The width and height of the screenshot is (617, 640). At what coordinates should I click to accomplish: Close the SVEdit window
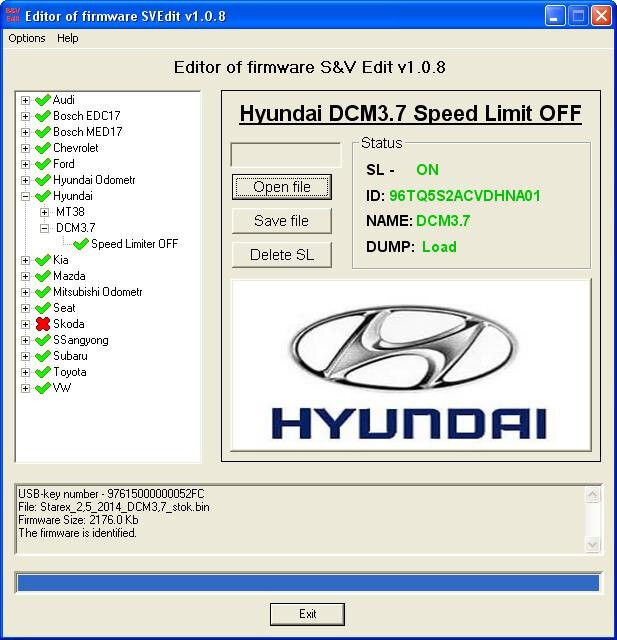tap(601, 16)
